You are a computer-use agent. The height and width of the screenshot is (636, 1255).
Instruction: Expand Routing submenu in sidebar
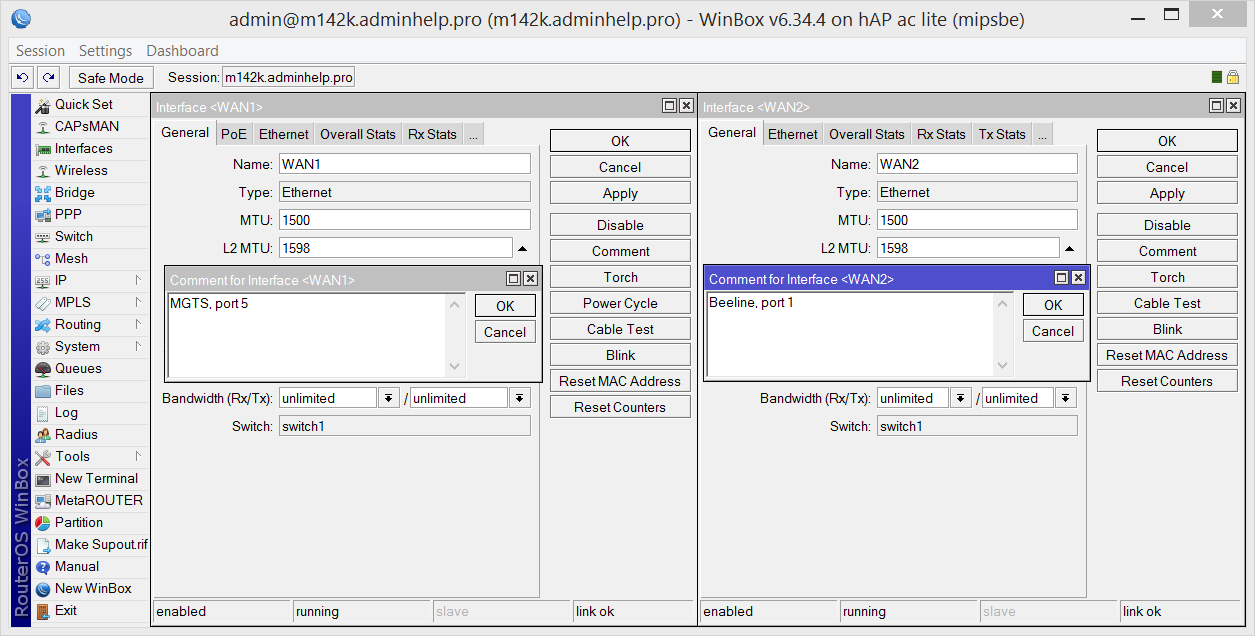(138, 324)
